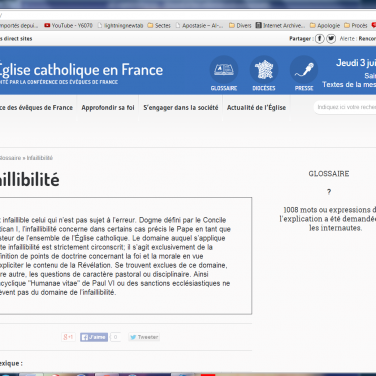The height and width of the screenshot is (376, 376).
Task: Open the Presse microphone icon
Action: click(x=304, y=70)
